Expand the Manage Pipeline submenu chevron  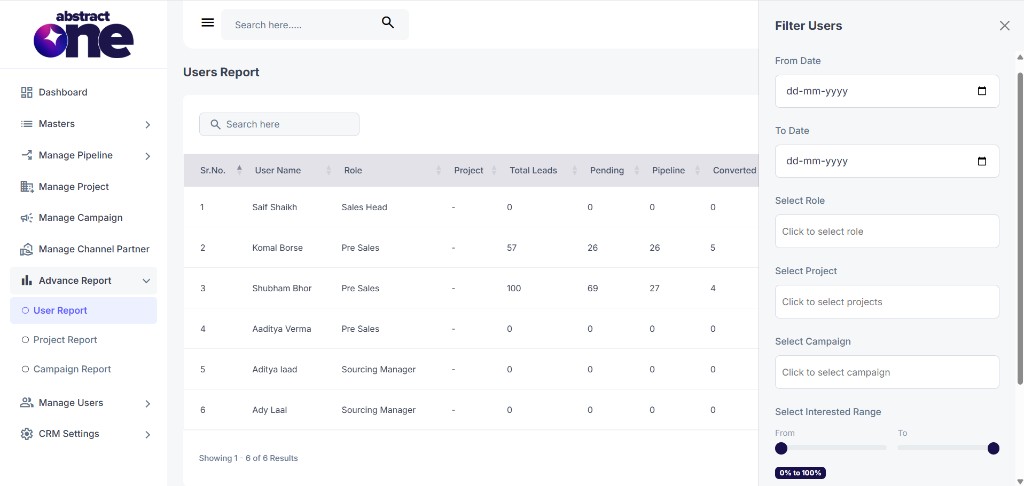point(148,155)
